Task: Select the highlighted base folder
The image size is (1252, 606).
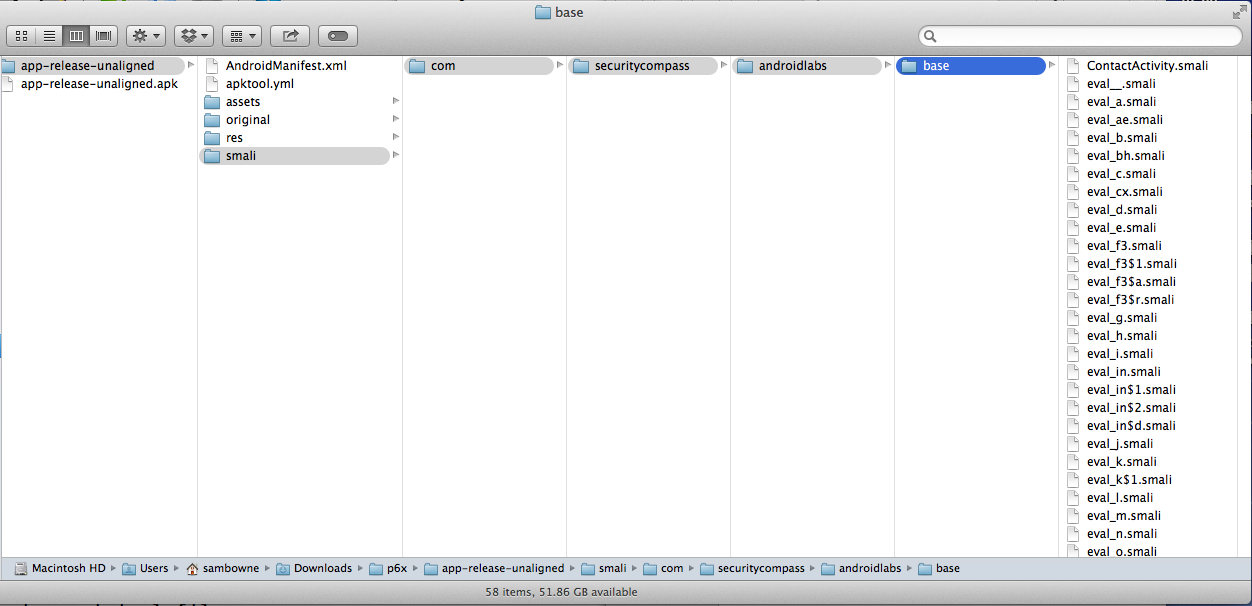Action: (x=972, y=66)
